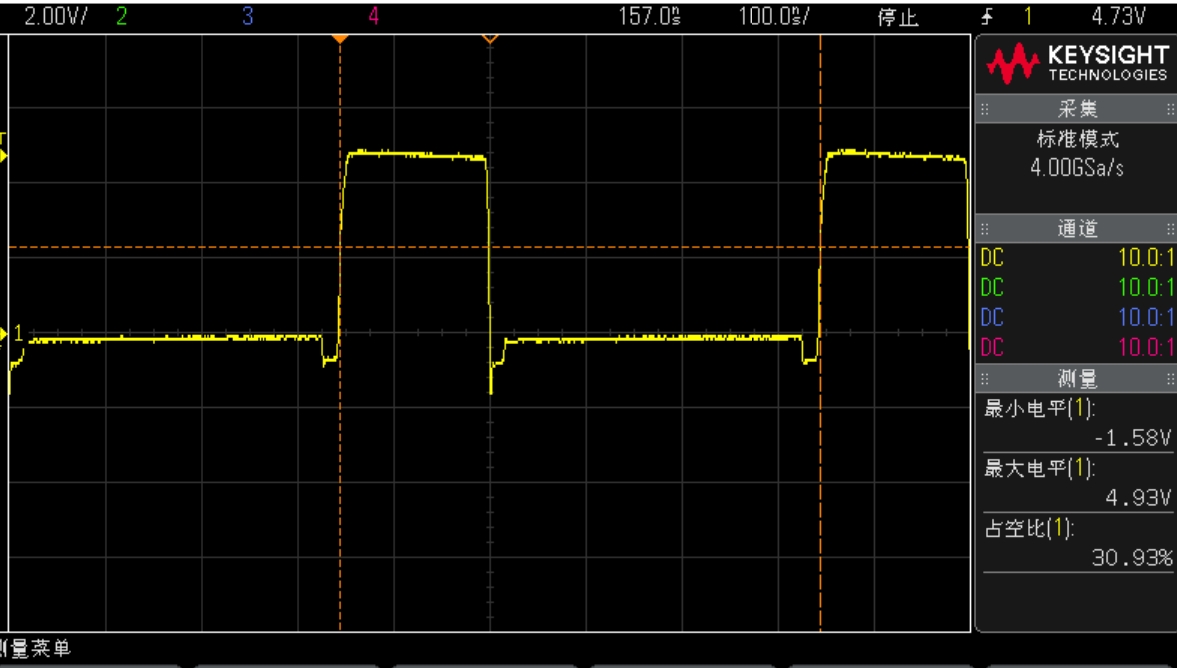
Task: Select channel 2 green indicator
Action: pos(122,17)
